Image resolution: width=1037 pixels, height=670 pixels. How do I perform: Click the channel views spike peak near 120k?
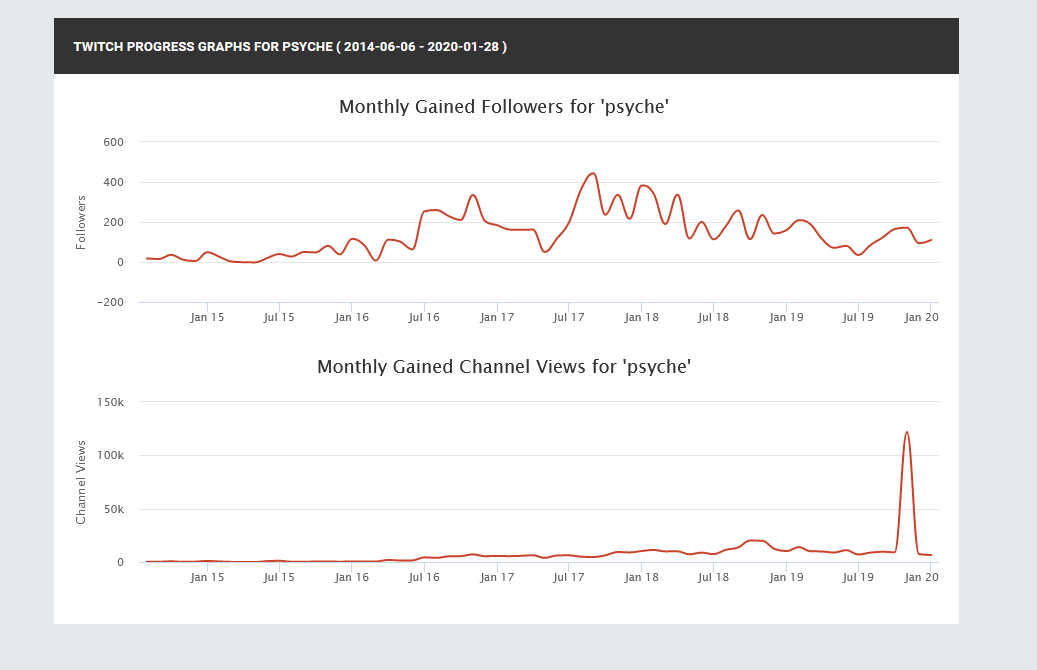tap(907, 433)
